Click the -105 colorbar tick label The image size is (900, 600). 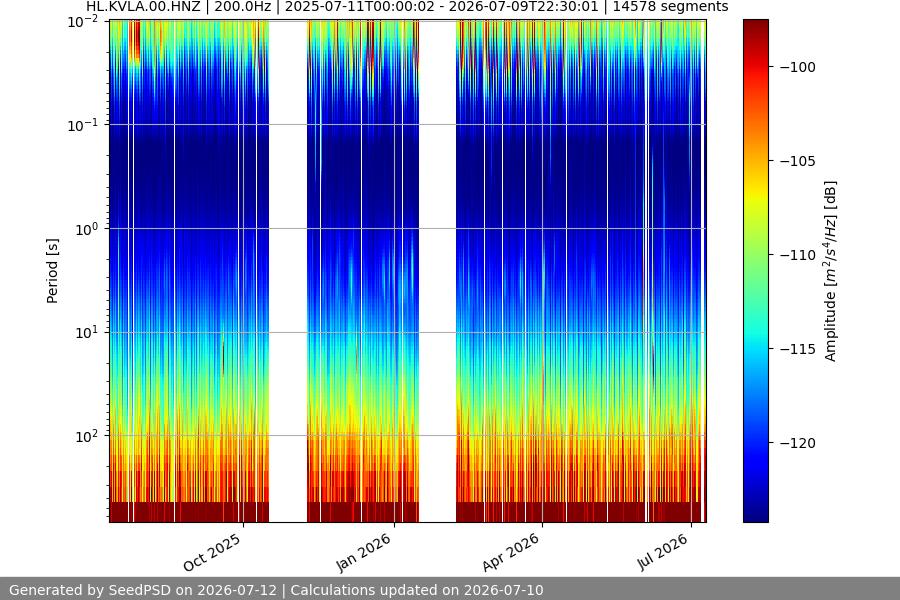(x=798, y=161)
